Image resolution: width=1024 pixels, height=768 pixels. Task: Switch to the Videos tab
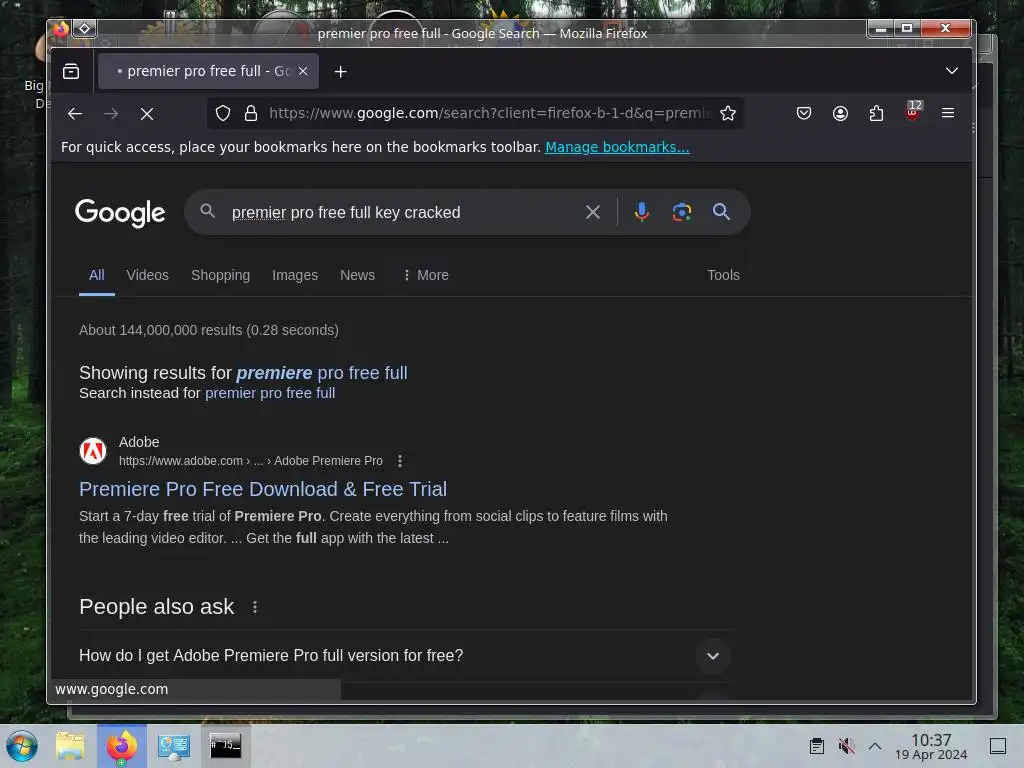click(148, 275)
